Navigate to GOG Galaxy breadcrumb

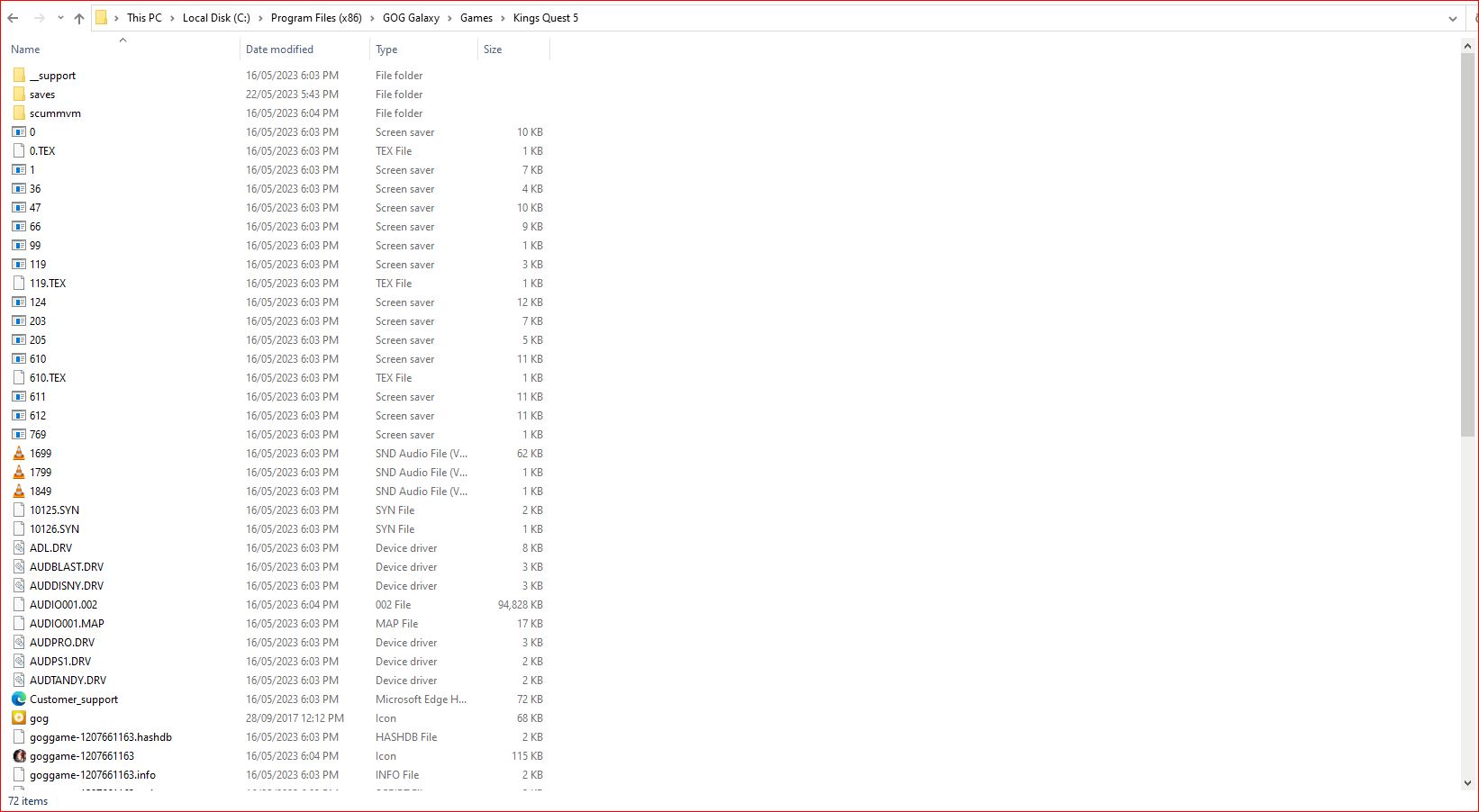point(411,18)
